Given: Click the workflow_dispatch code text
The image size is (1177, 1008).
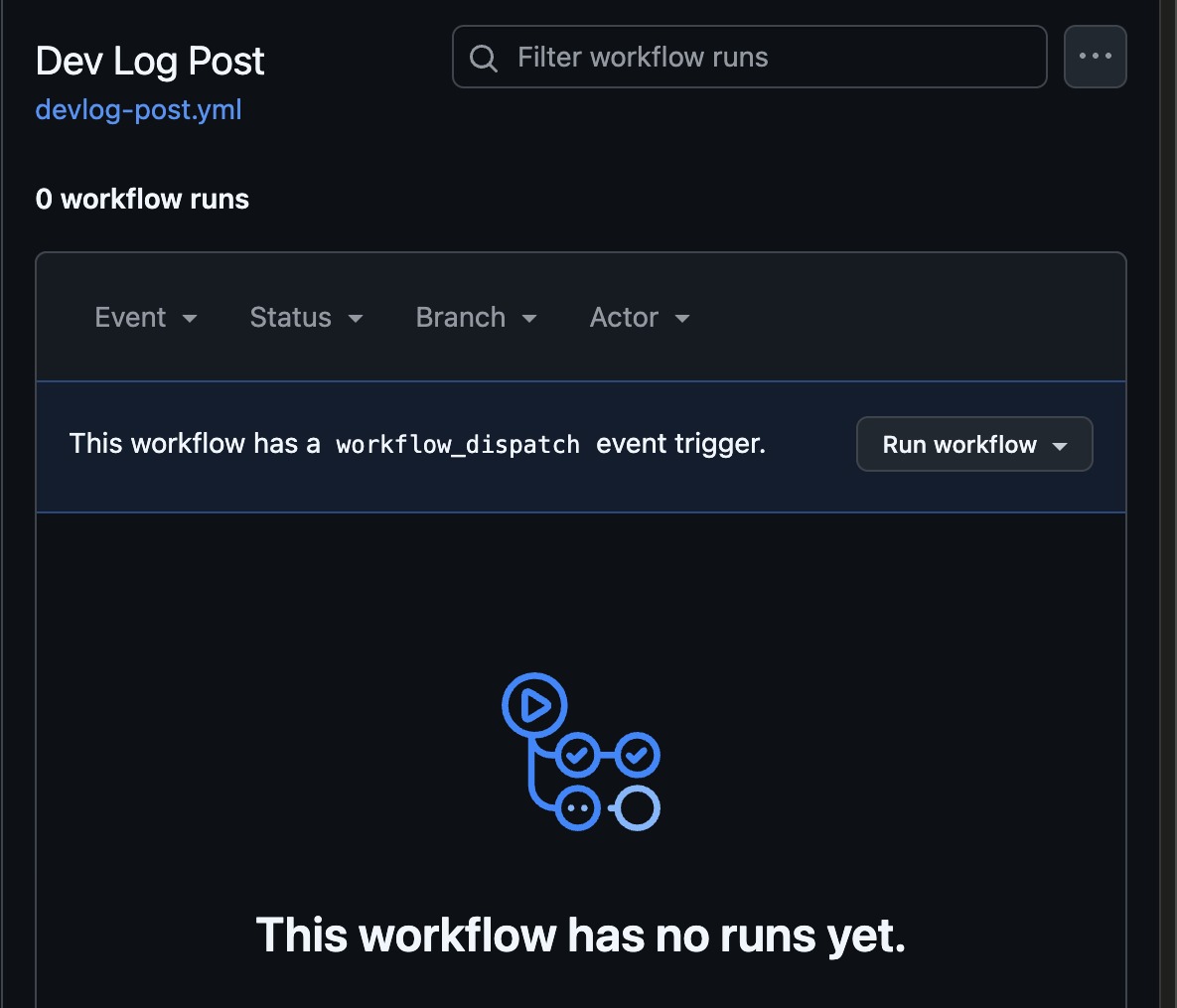Looking at the screenshot, I should pyautogui.click(x=458, y=444).
